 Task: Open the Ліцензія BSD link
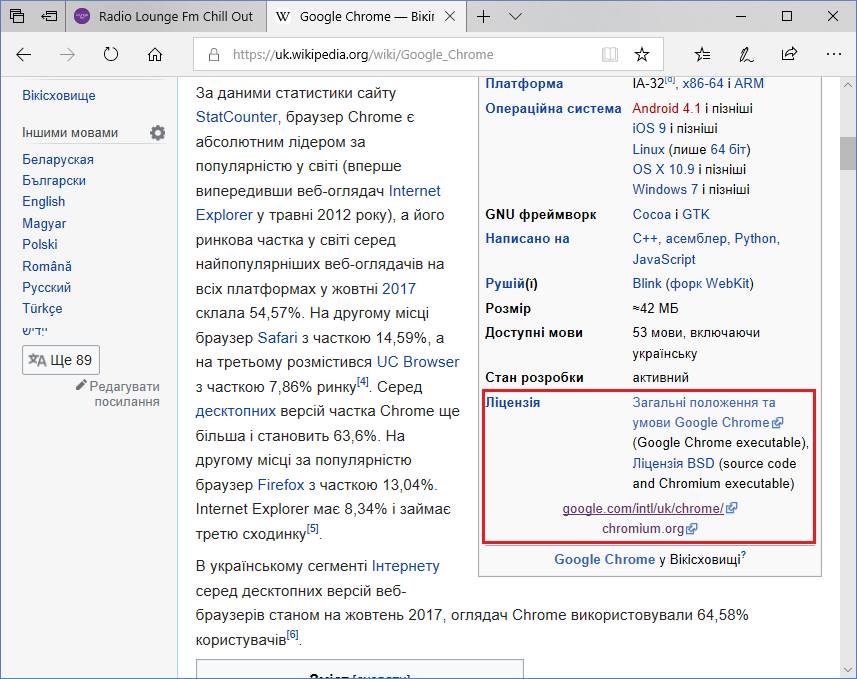673,464
